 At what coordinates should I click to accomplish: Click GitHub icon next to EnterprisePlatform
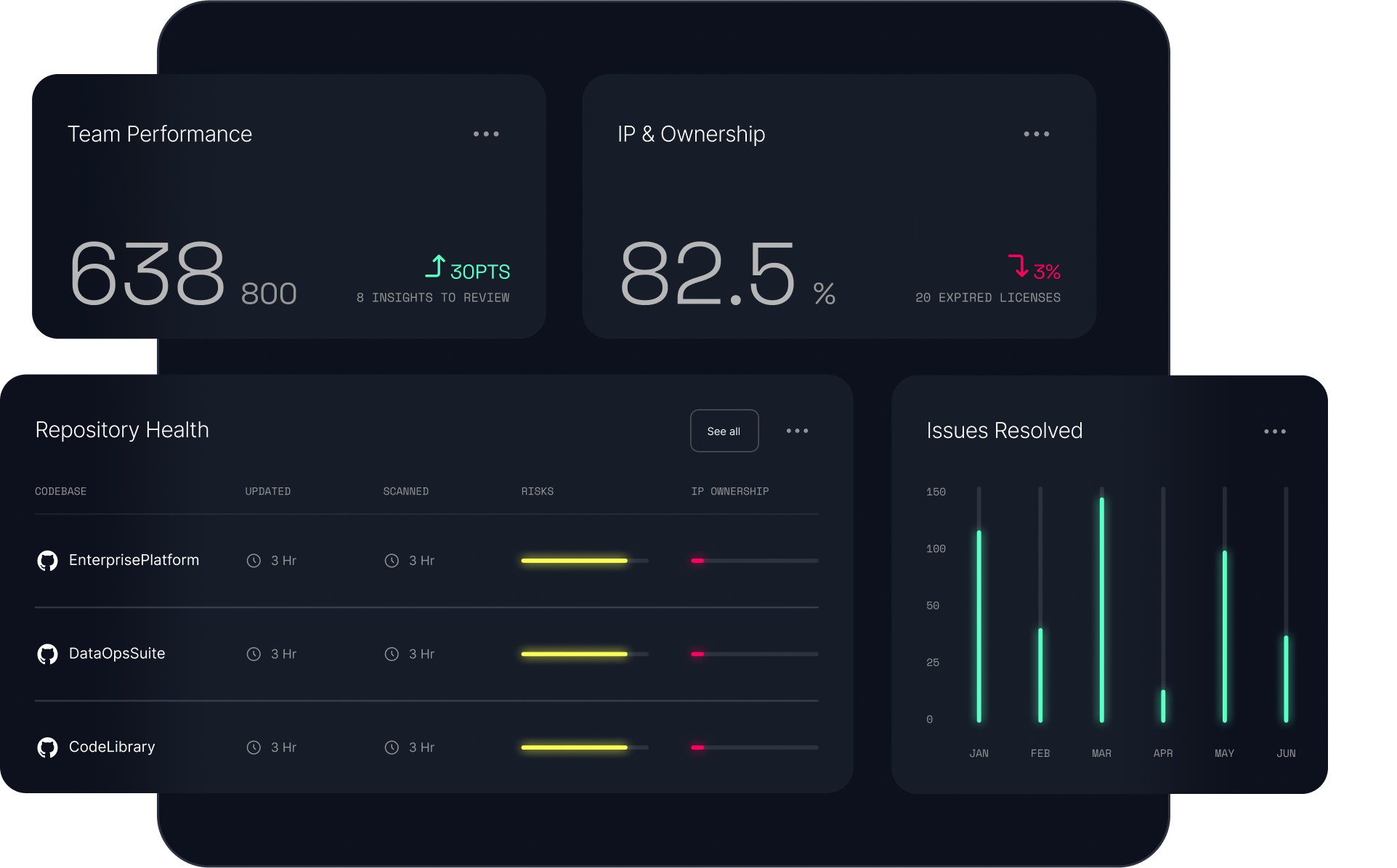tap(47, 561)
